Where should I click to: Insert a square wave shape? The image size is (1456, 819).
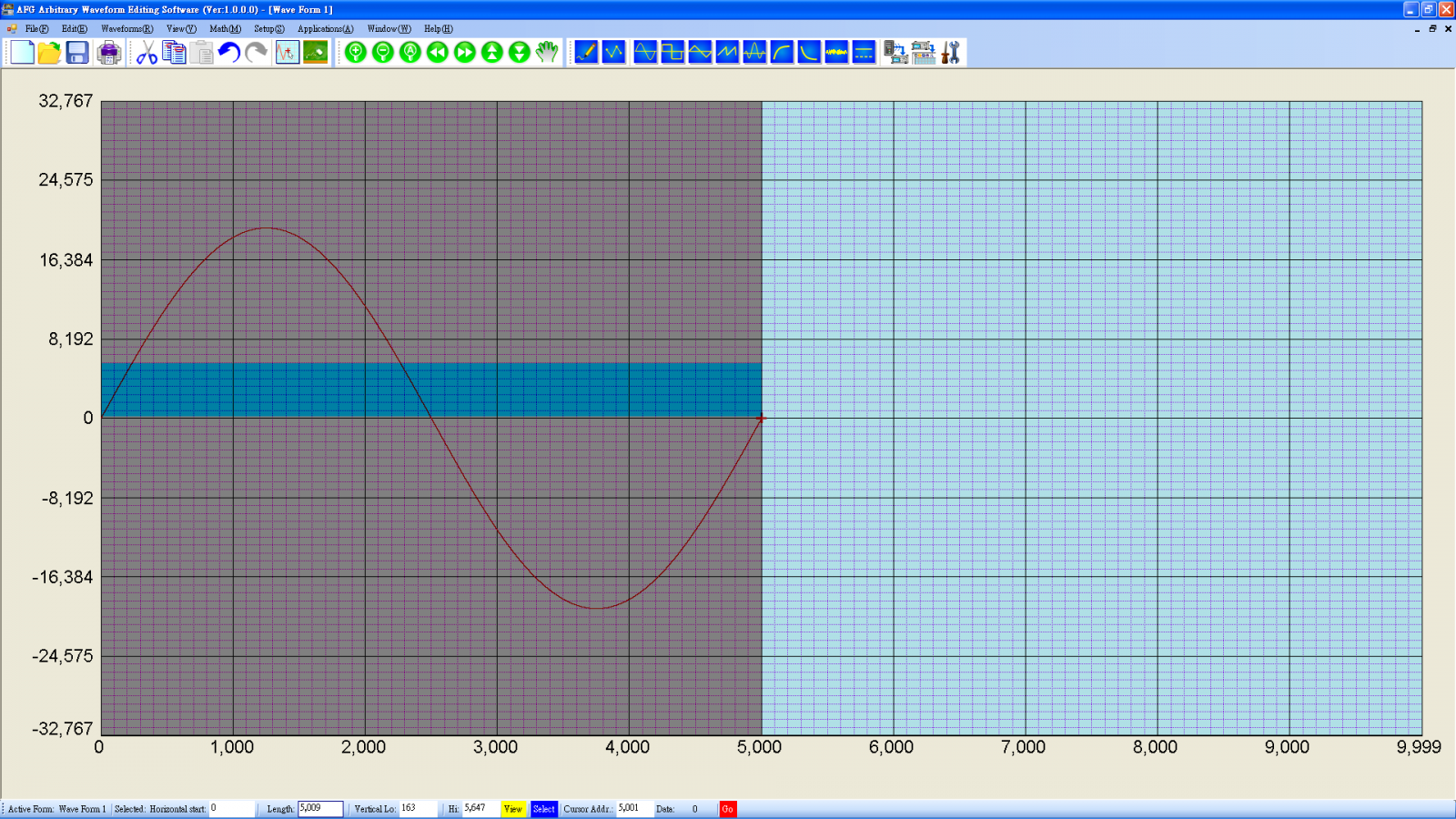tap(672, 53)
